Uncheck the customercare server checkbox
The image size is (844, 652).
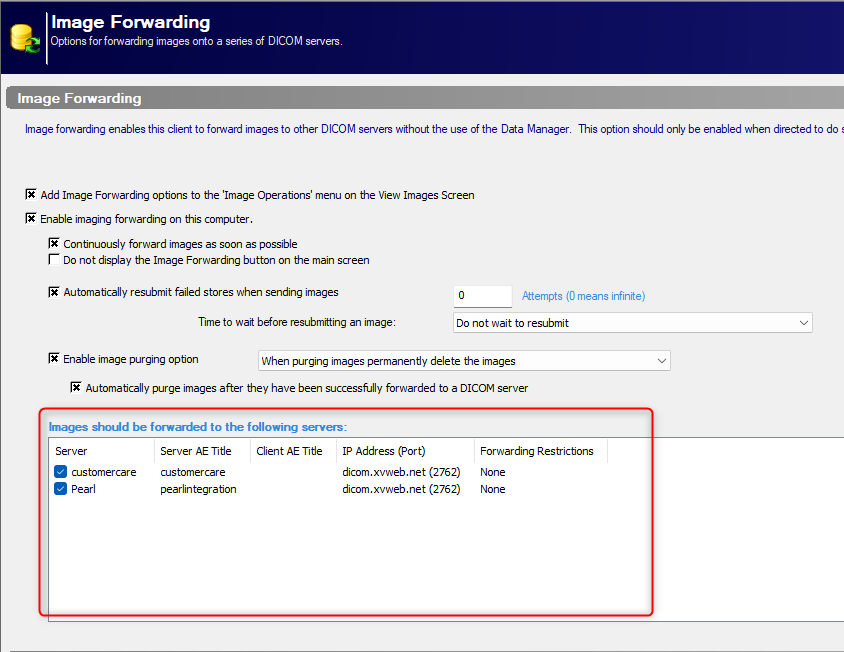coord(60,472)
